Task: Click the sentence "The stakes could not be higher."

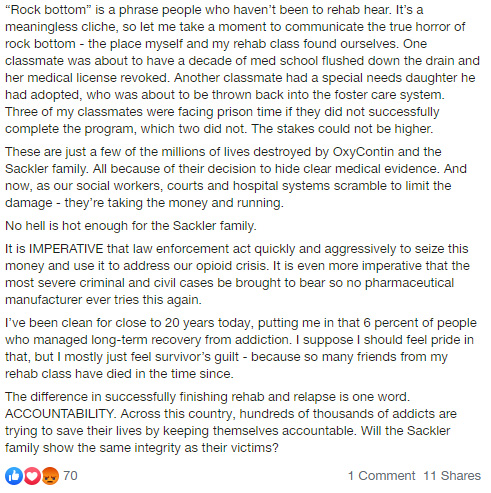Action: click(342, 129)
